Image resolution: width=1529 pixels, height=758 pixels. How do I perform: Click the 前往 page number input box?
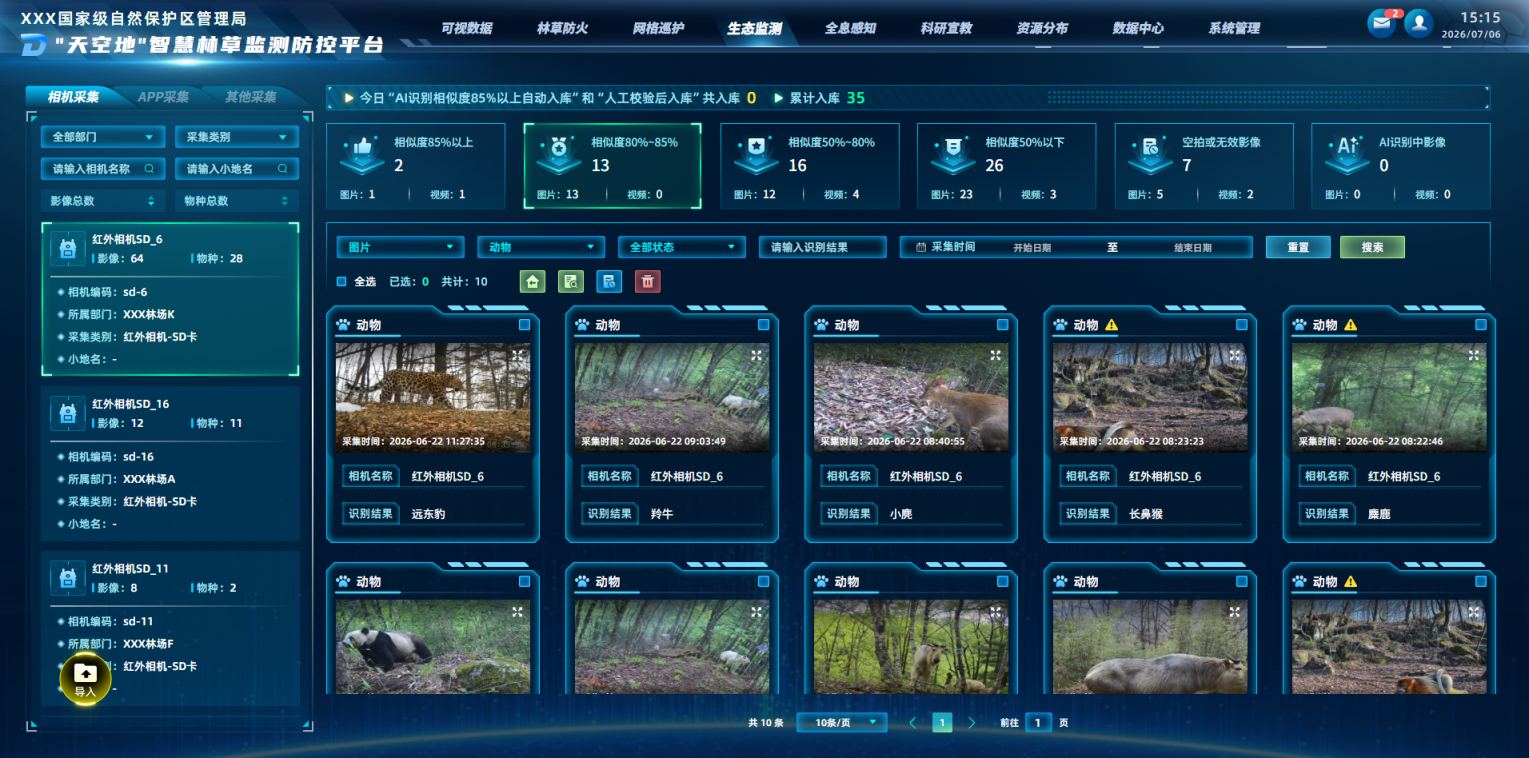click(1038, 722)
